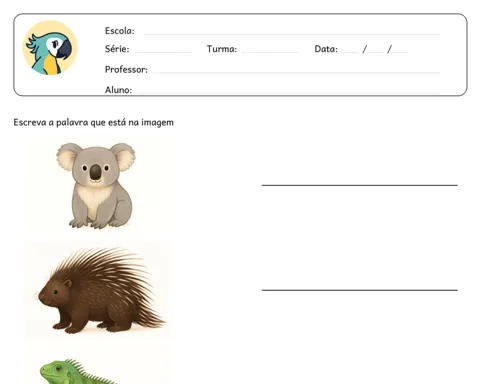Click the 'Data:' label

326,49
